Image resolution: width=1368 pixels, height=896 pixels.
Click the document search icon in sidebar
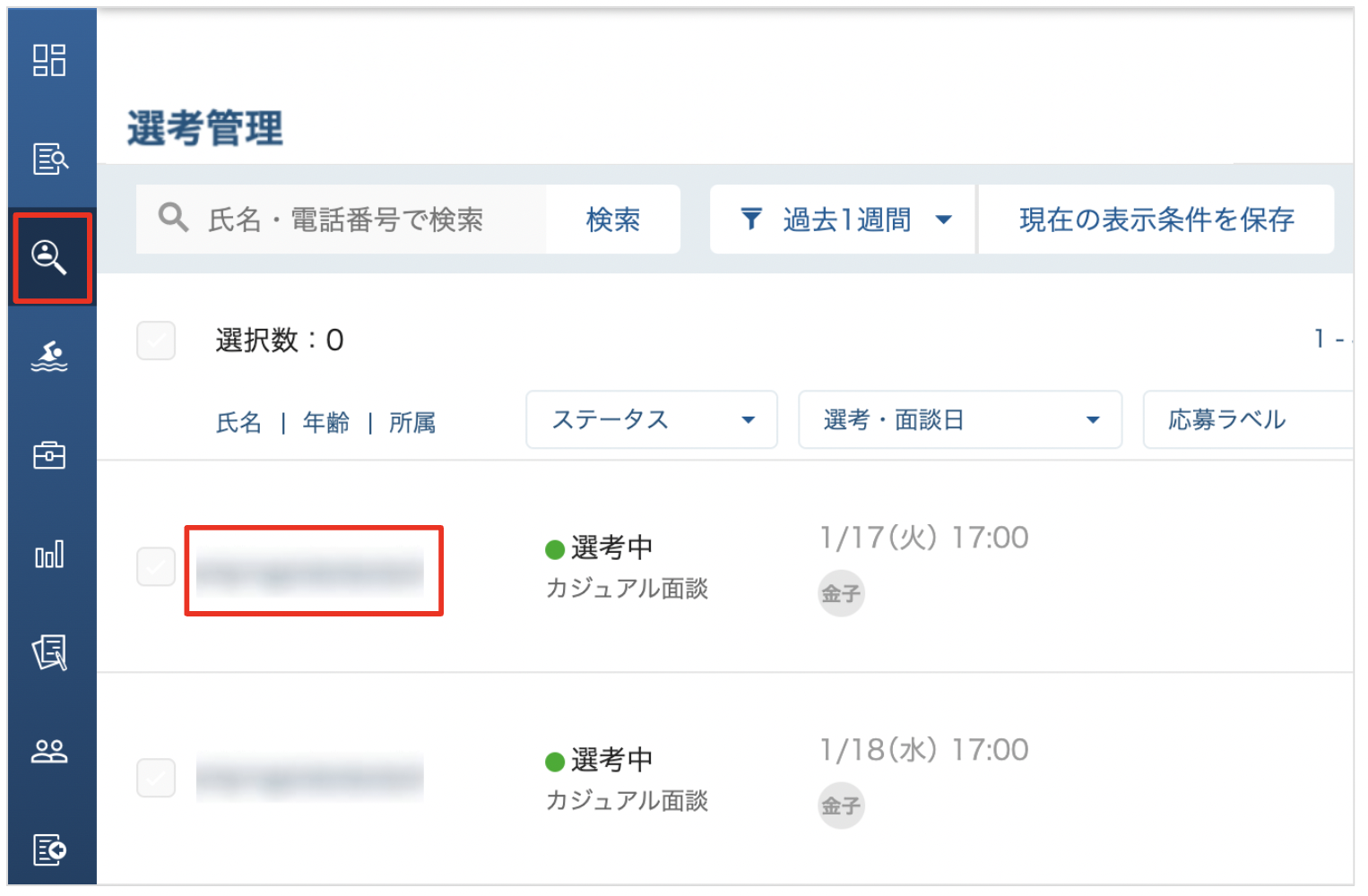(49, 159)
